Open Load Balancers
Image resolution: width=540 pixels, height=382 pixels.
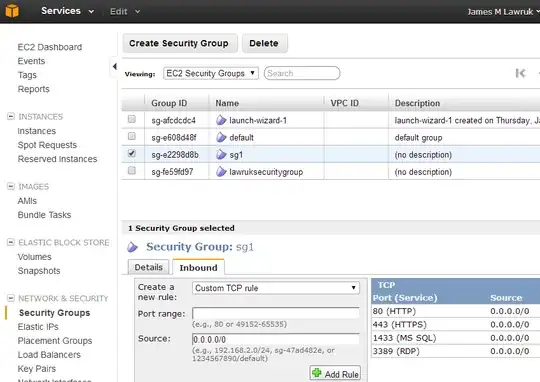tap(49, 355)
